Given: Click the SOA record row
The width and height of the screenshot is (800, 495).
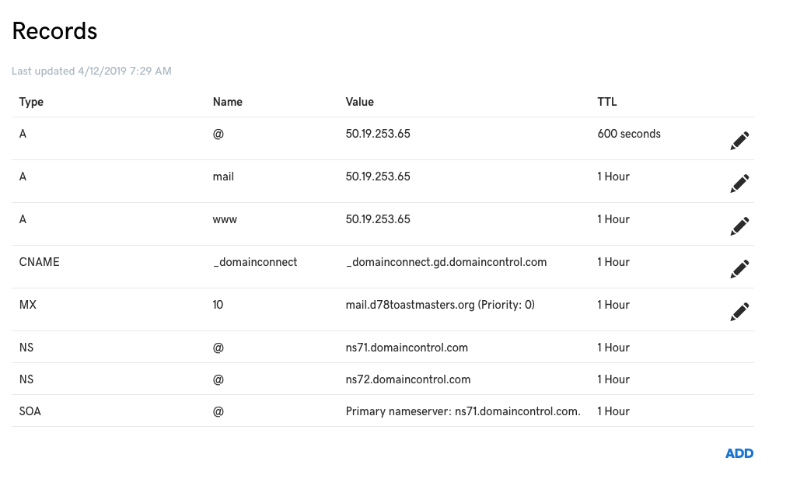Looking at the screenshot, I should pos(383,411).
